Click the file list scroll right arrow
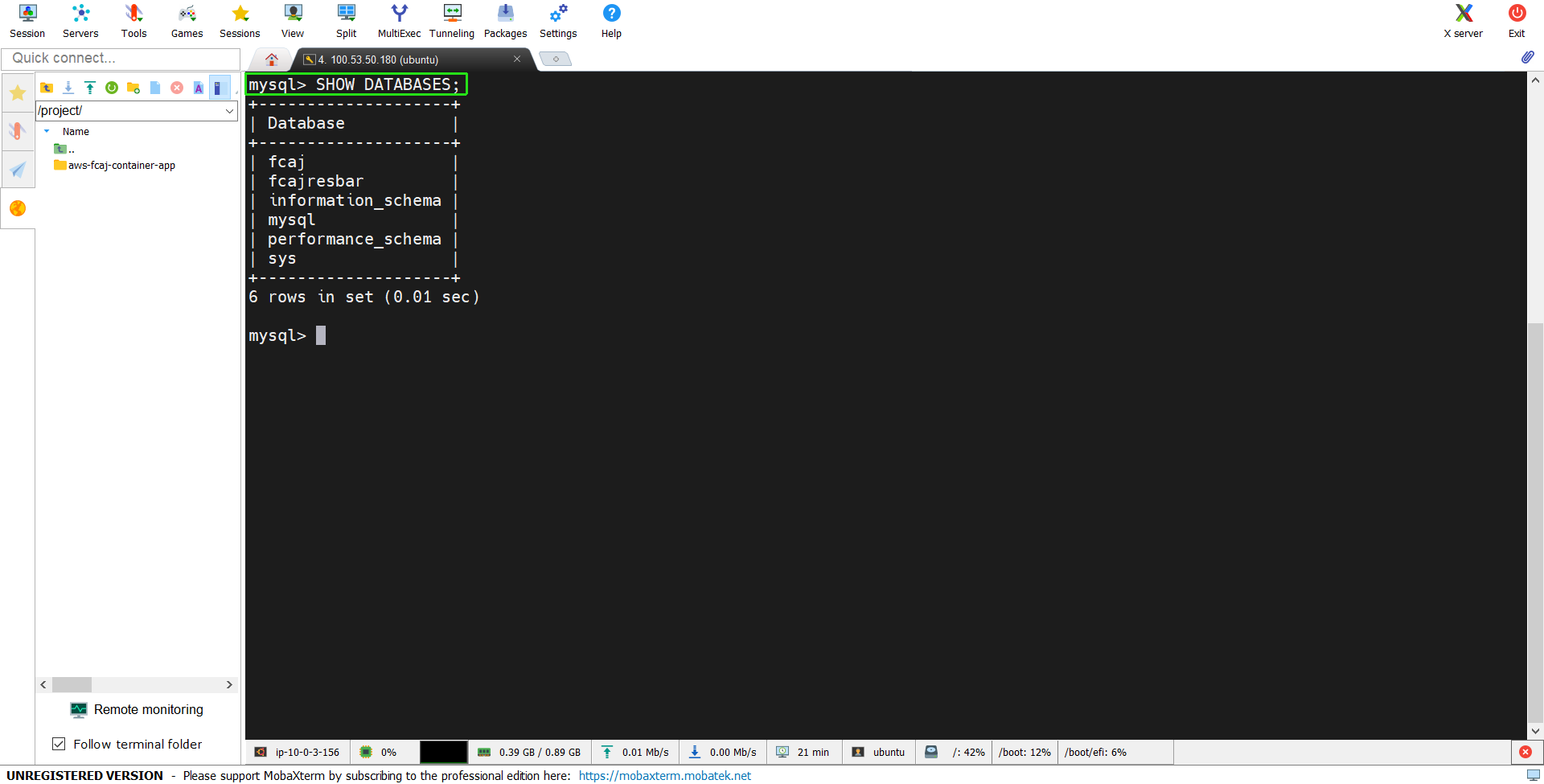The image size is (1544, 784). pyautogui.click(x=229, y=684)
